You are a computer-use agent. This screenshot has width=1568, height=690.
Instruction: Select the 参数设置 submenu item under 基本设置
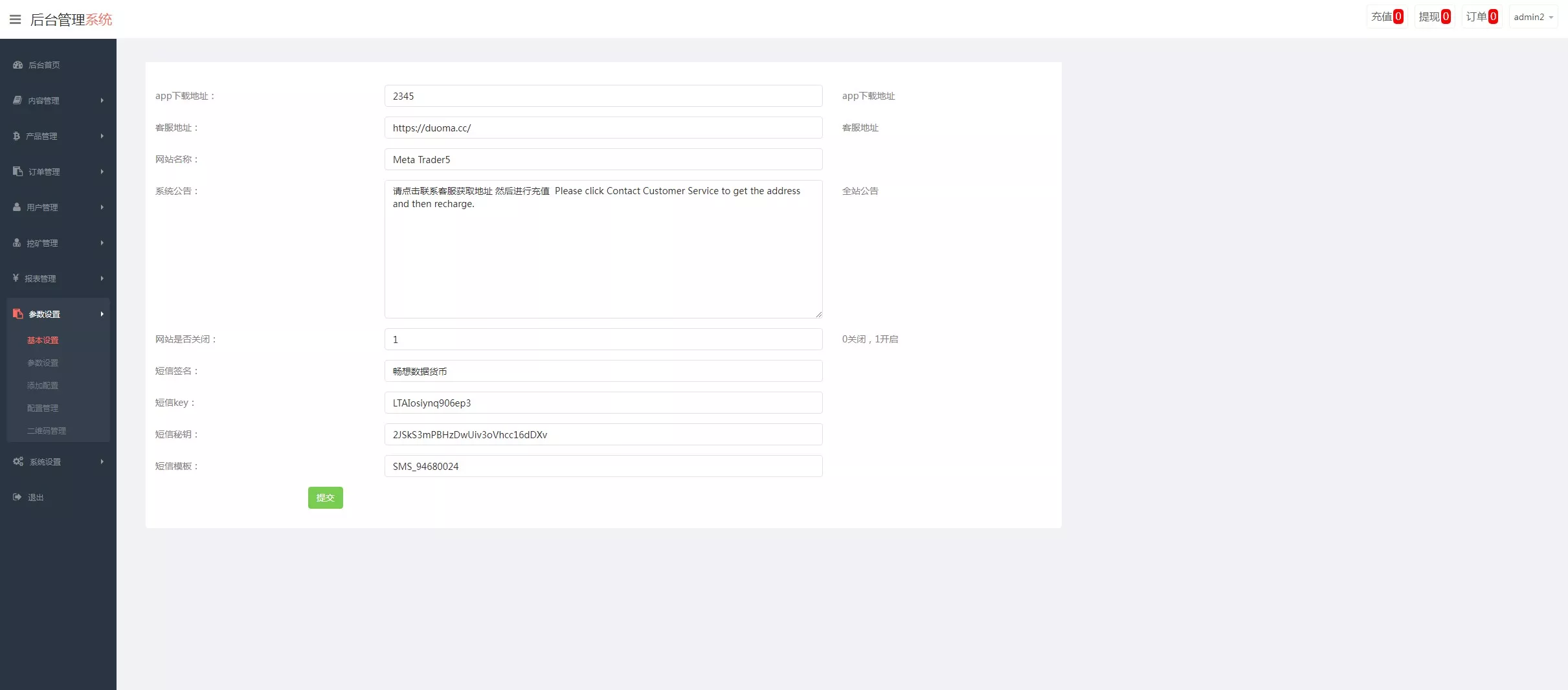[43, 363]
